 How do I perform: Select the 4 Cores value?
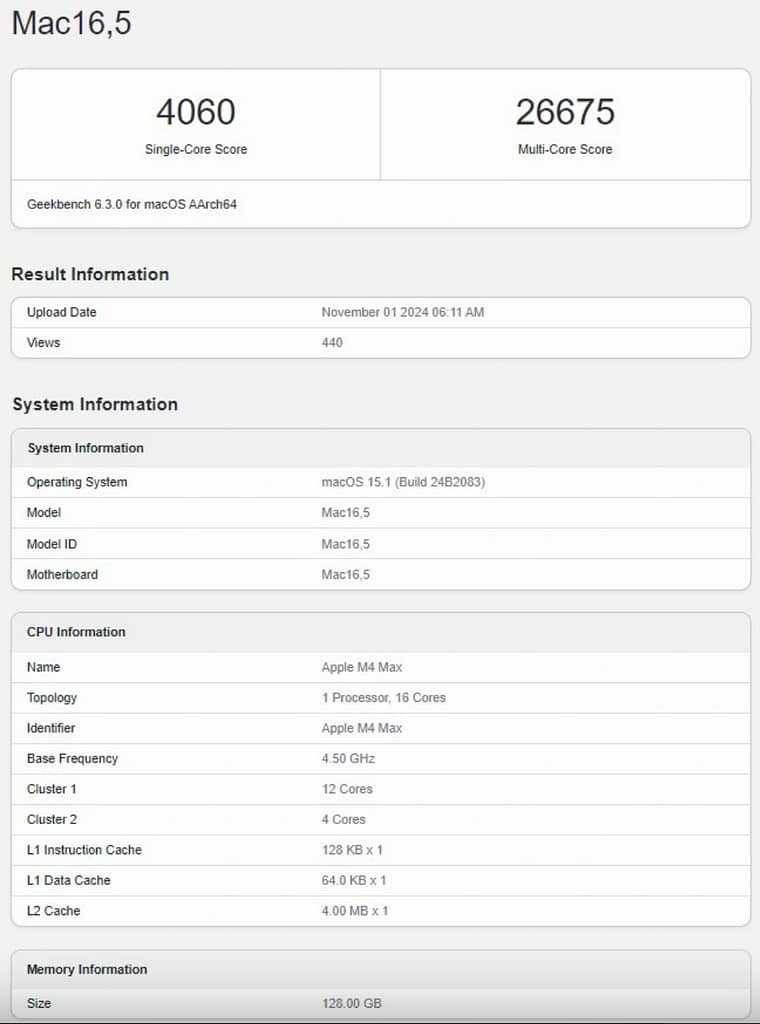343,820
